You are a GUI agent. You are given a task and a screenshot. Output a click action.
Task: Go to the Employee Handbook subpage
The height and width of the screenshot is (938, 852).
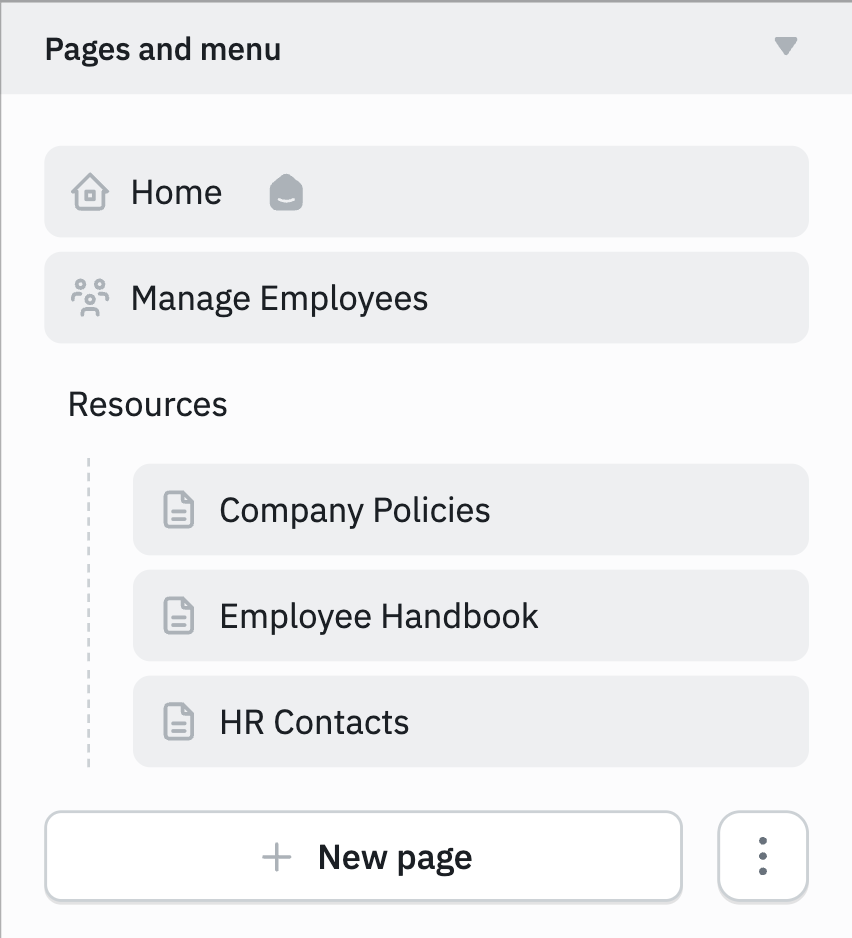379,616
